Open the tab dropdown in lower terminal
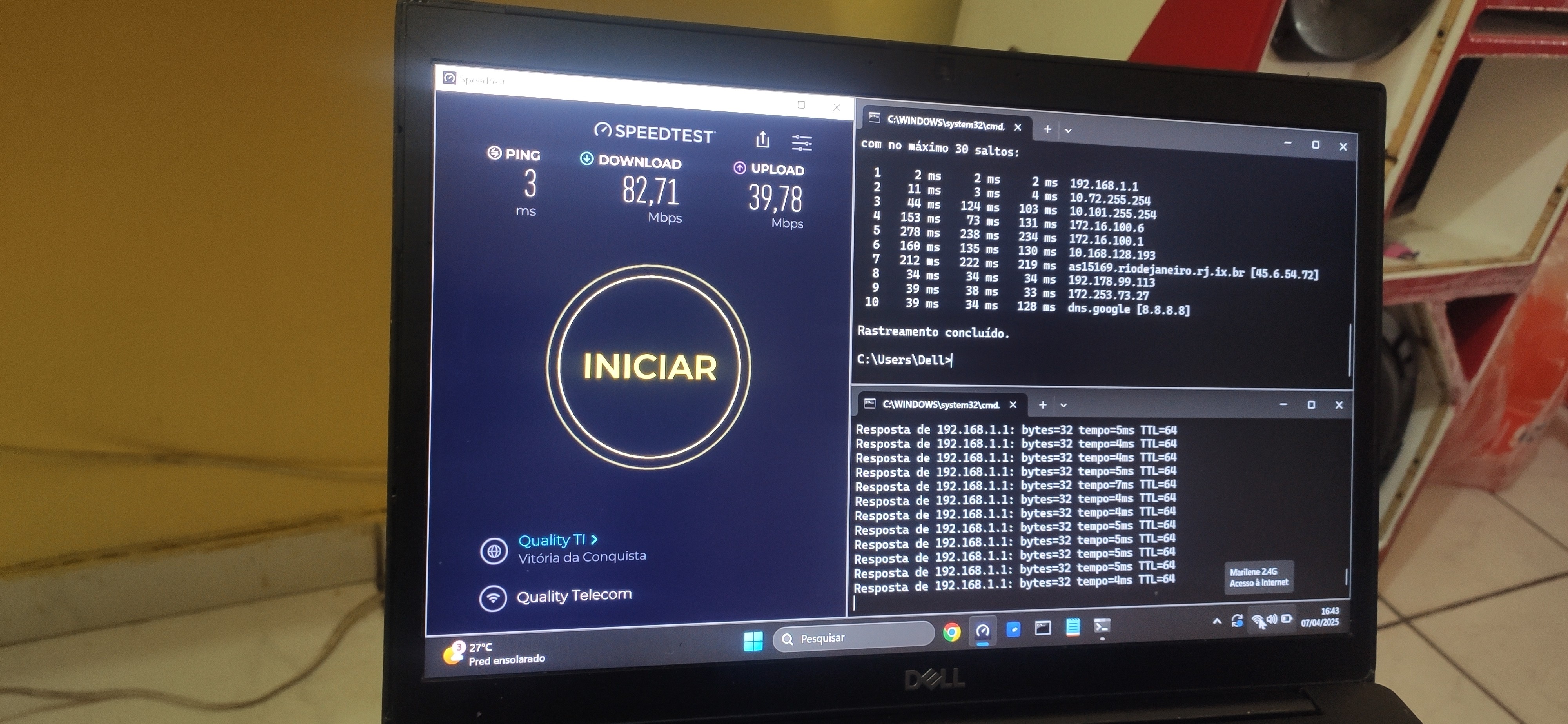1568x724 pixels. pyautogui.click(x=1063, y=405)
